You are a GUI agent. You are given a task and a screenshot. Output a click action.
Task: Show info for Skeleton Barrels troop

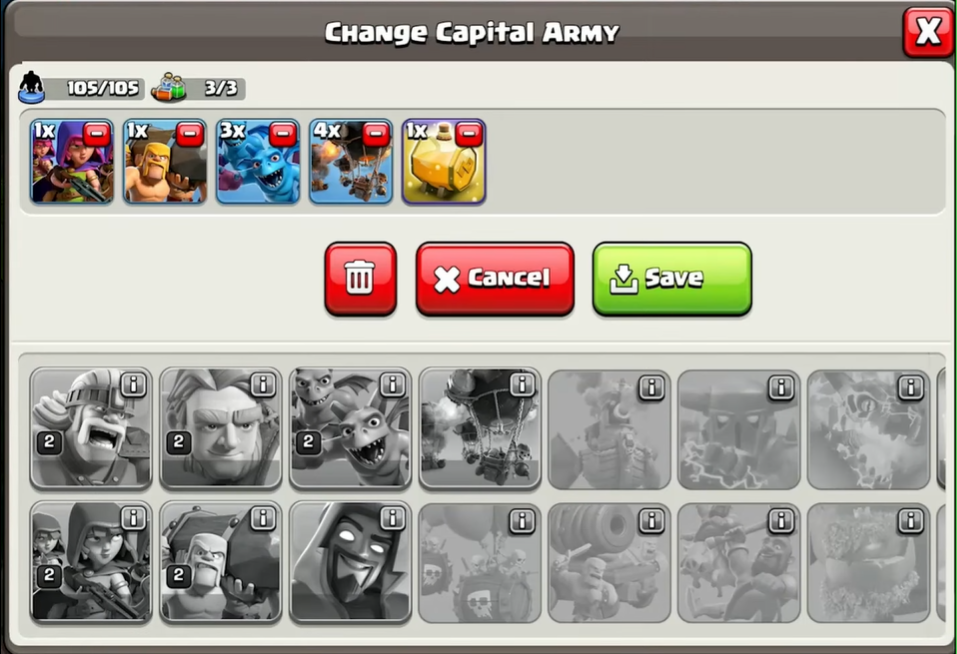point(522,520)
